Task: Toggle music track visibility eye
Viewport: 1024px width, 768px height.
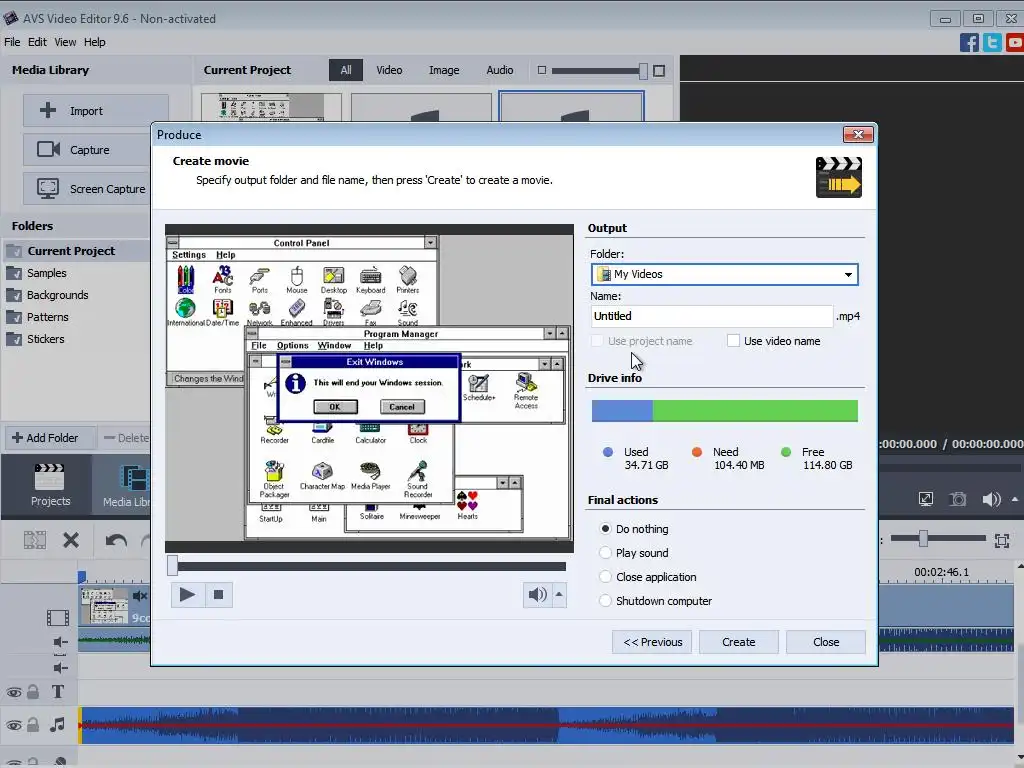Action: click(14, 726)
